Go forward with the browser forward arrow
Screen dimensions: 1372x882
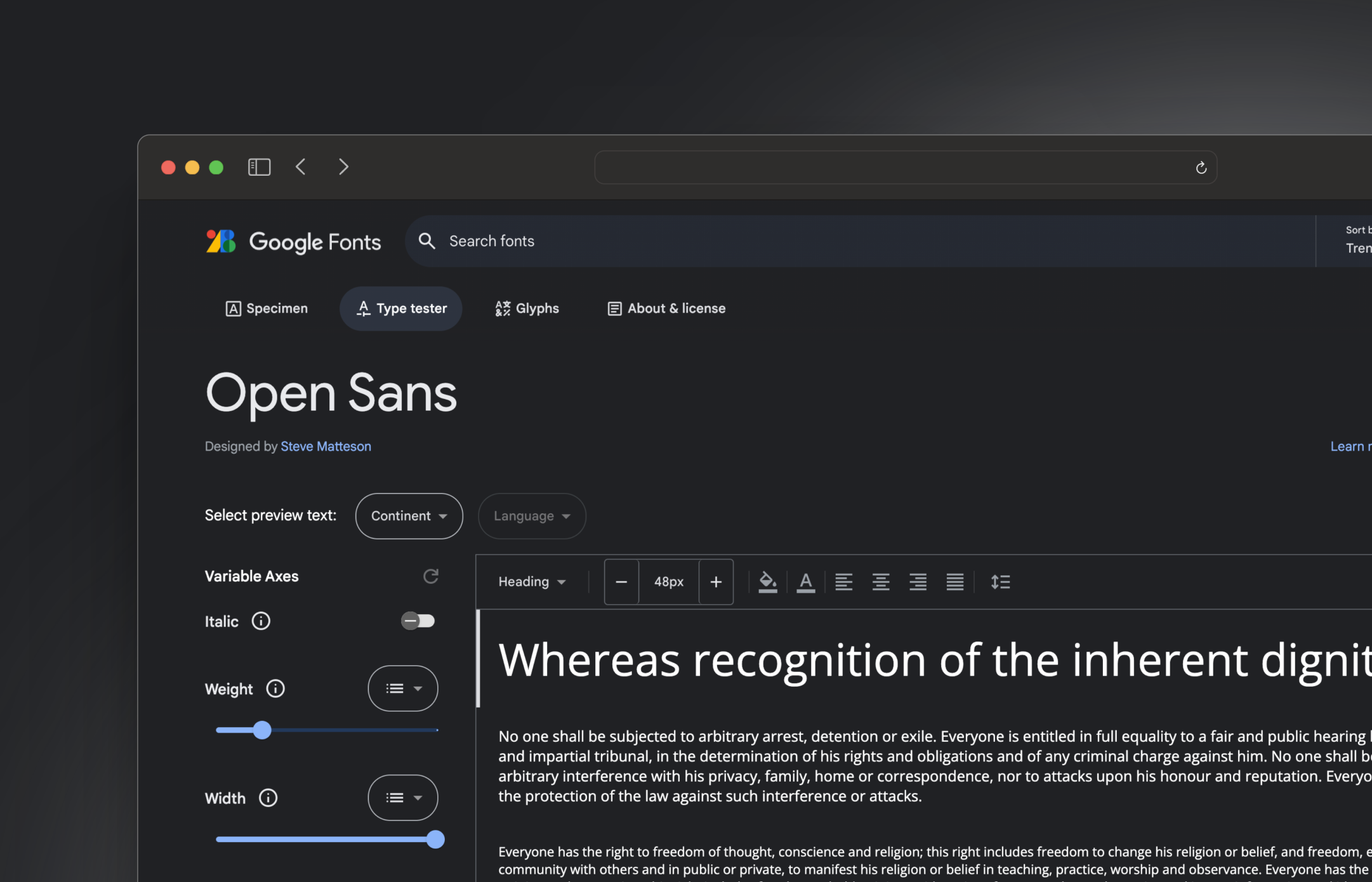(343, 167)
